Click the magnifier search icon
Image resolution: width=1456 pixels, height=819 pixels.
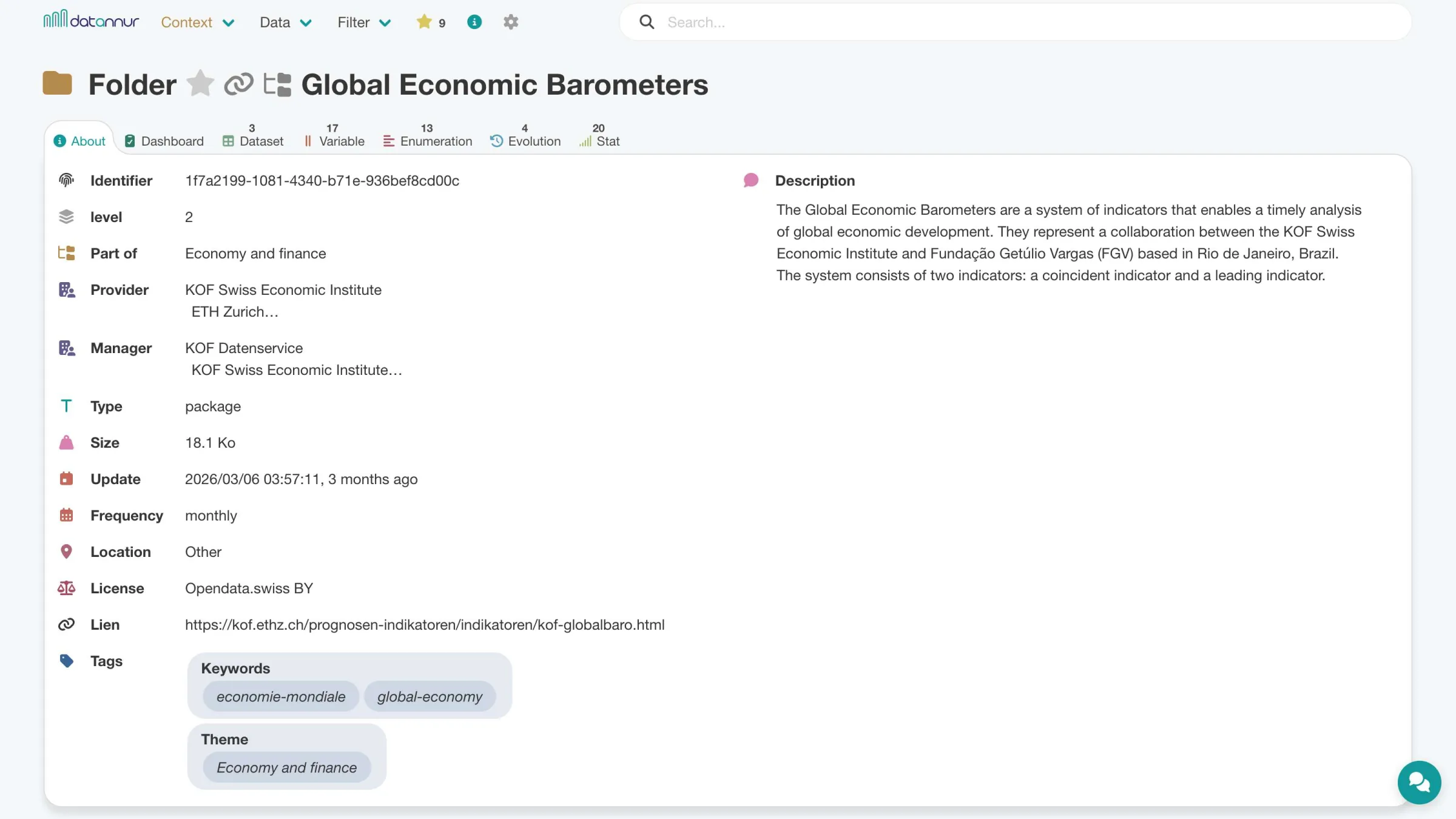(x=647, y=22)
